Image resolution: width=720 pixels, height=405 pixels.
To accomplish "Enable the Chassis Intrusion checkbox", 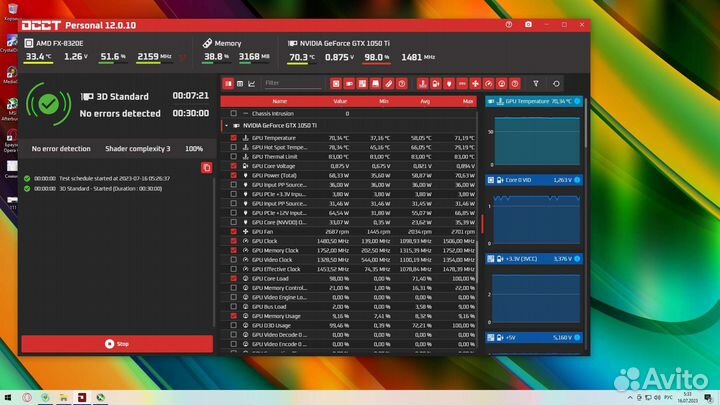I will 234,114.
